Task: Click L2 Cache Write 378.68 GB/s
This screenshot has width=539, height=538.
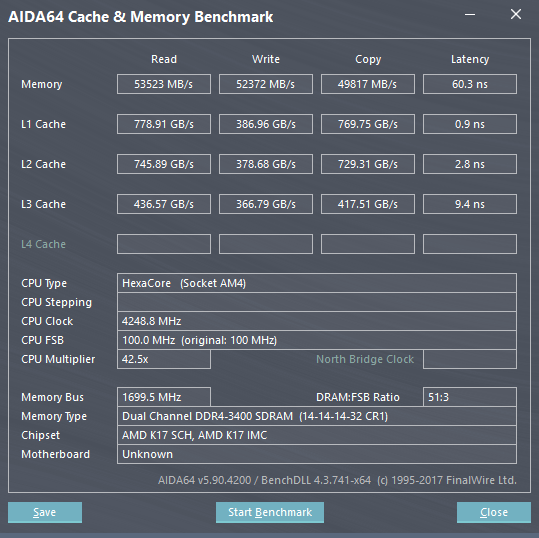Action: click(266, 164)
